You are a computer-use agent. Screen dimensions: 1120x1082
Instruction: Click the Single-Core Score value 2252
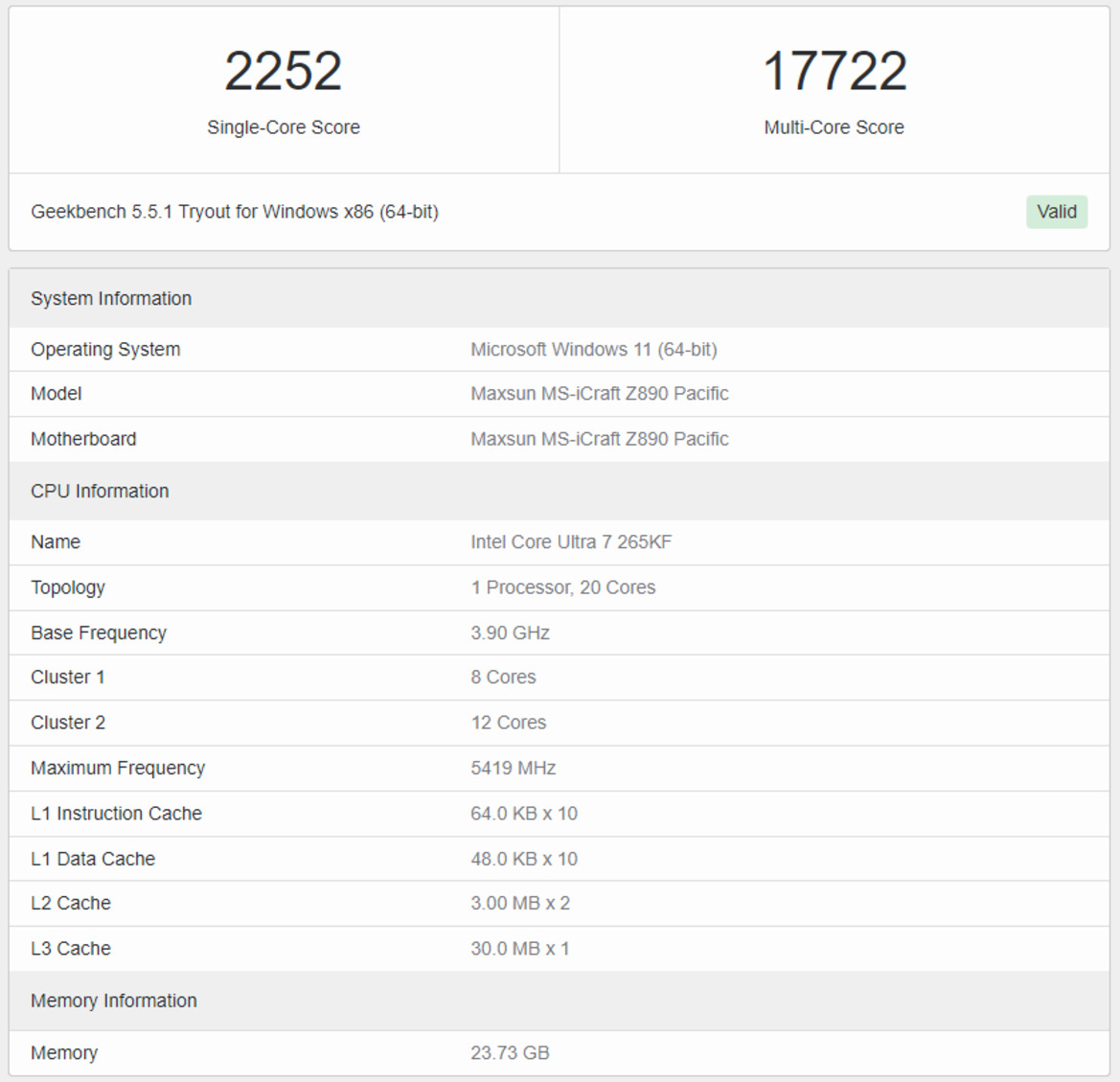pyautogui.click(x=284, y=70)
